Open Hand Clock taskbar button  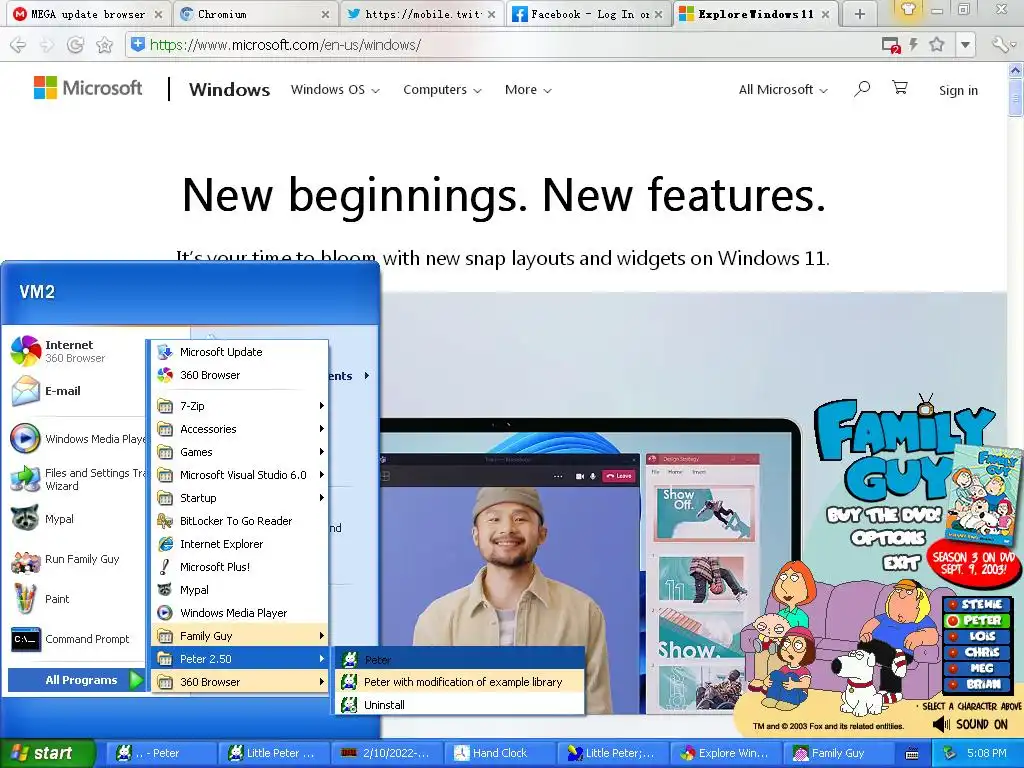tap(499, 754)
